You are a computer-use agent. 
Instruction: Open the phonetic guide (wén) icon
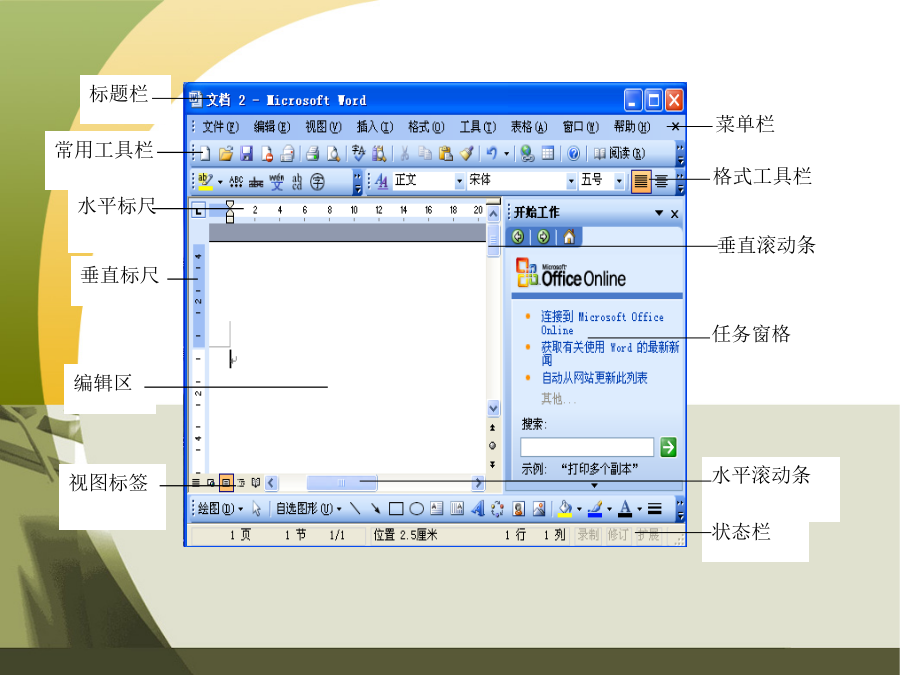click(277, 182)
